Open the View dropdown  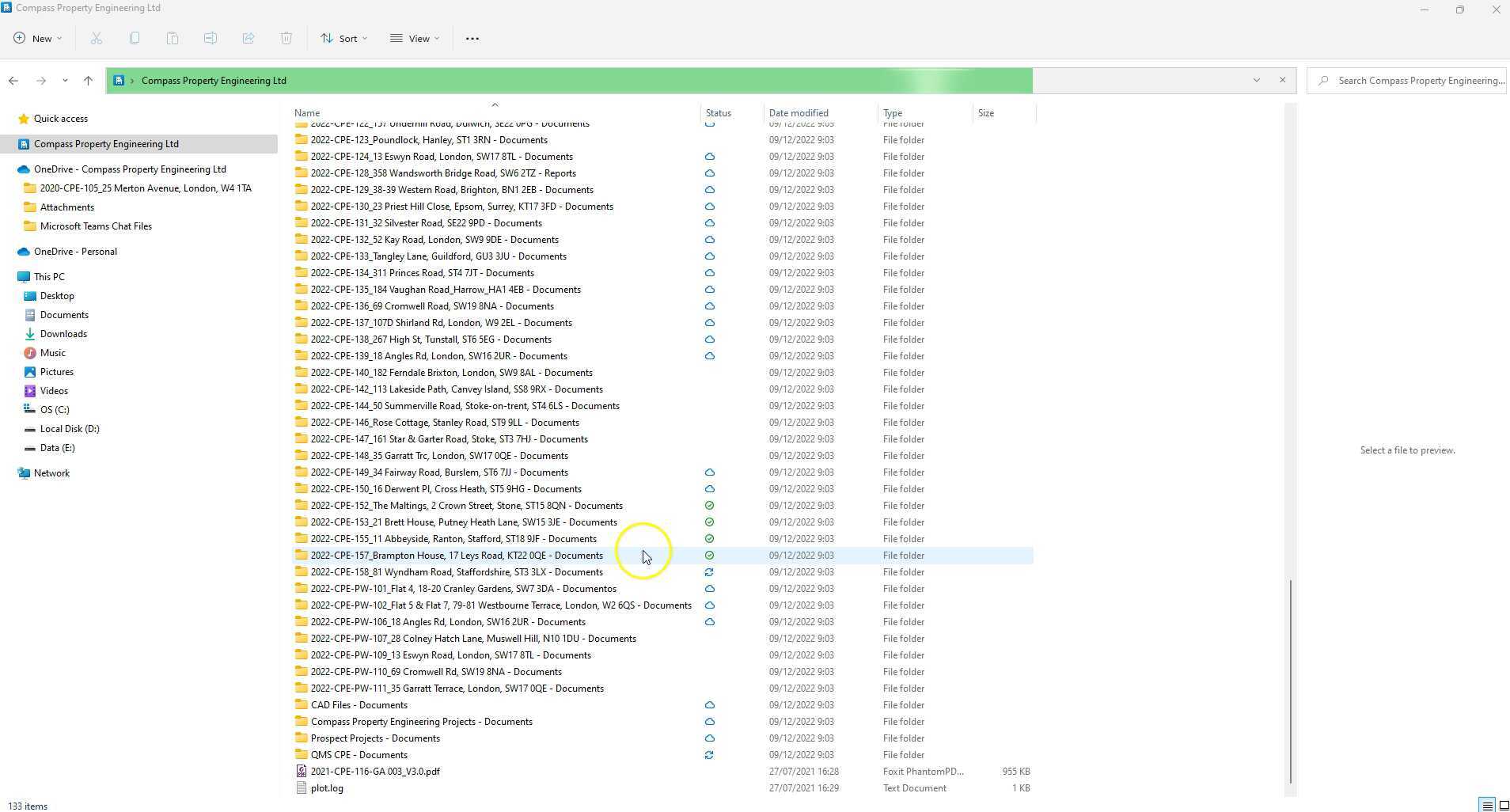point(414,38)
